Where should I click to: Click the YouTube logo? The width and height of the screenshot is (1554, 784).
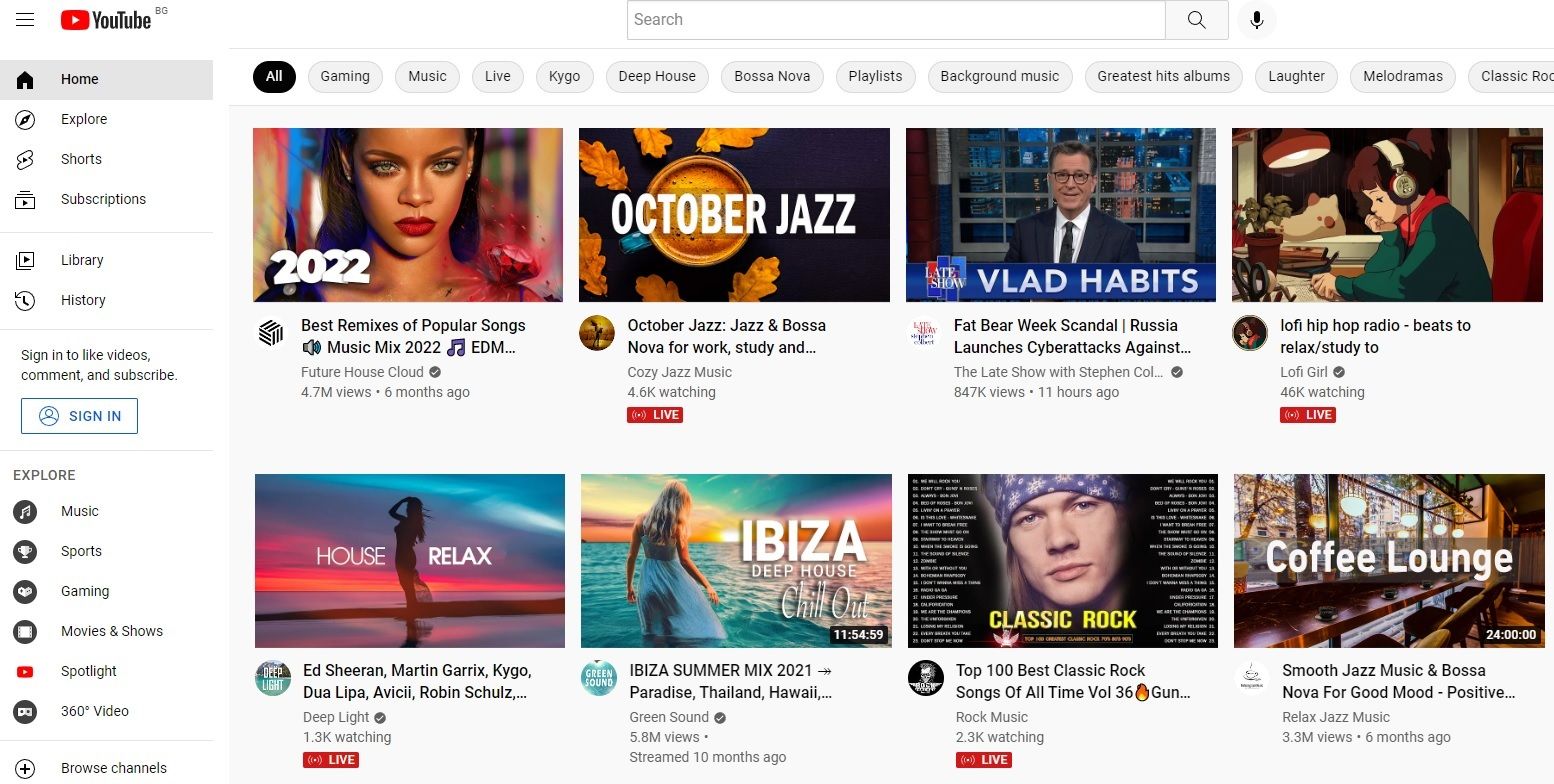point(106,20)
